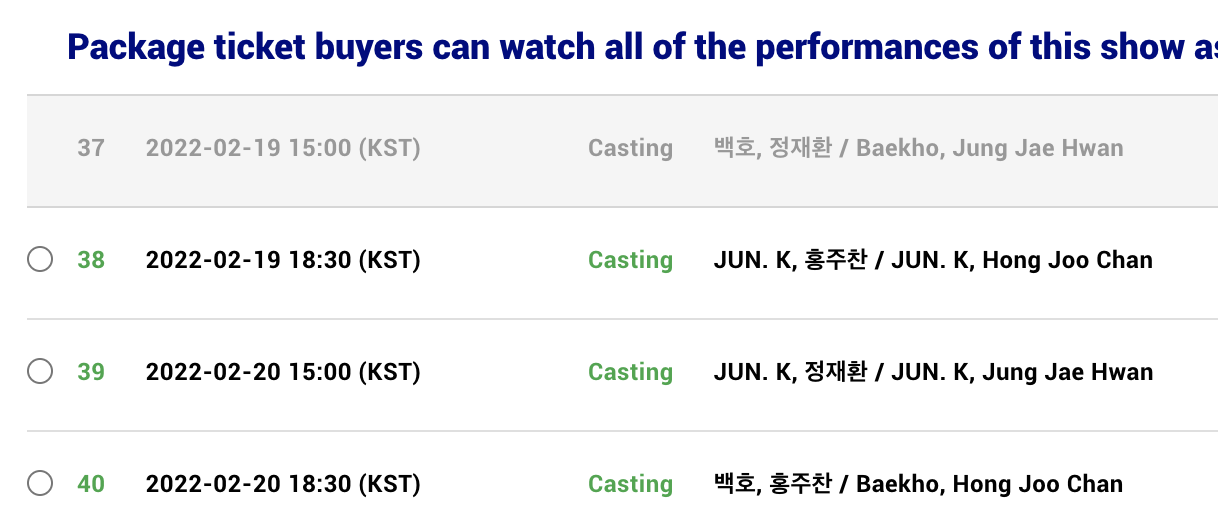Select the radio button for performance 38
The height and width of the screenshot is (532, 1218).
[x=40, y=260]
